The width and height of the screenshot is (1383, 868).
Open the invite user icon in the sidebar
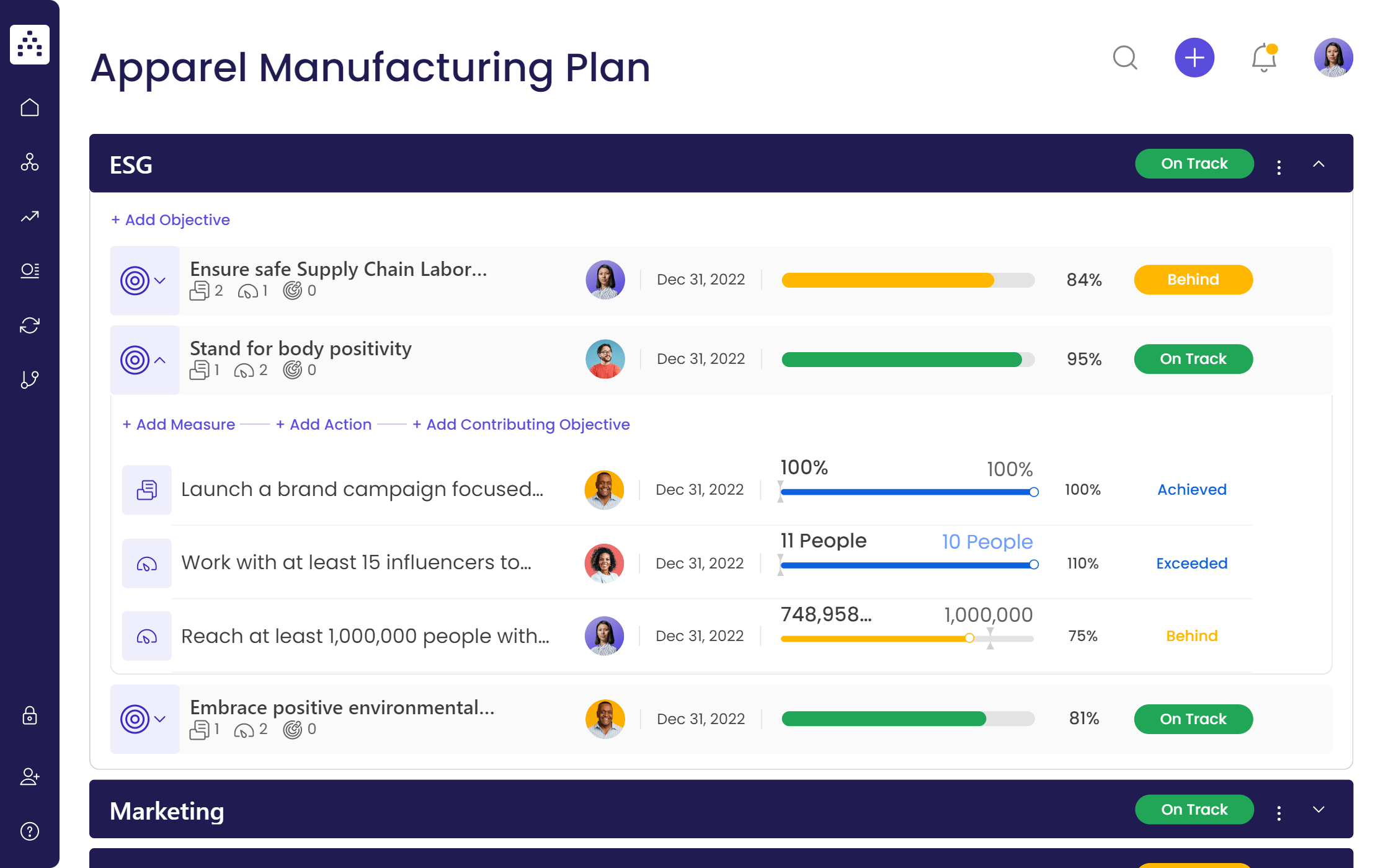(x=30, y=777)
